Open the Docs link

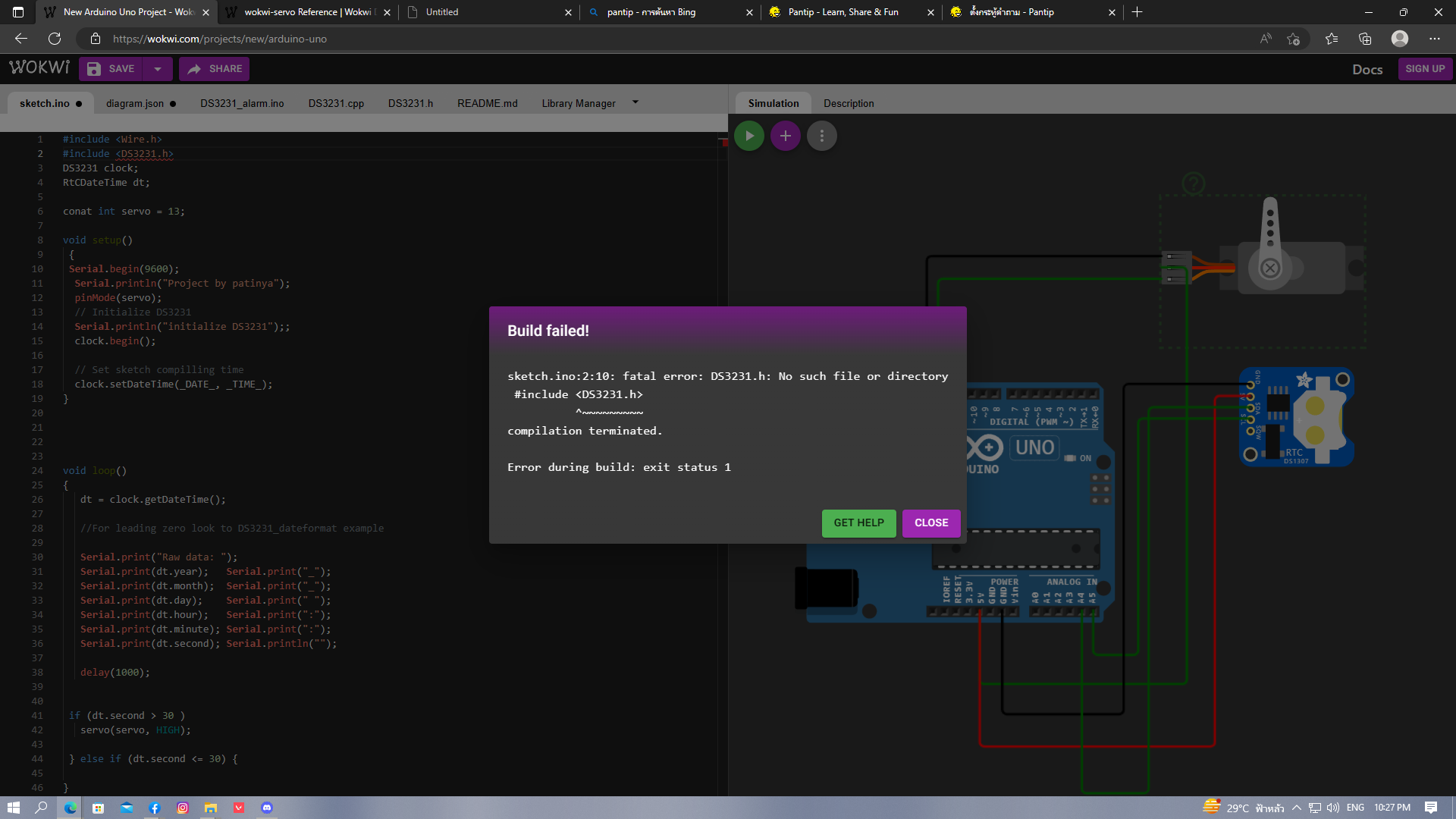tap(1367, 69)
